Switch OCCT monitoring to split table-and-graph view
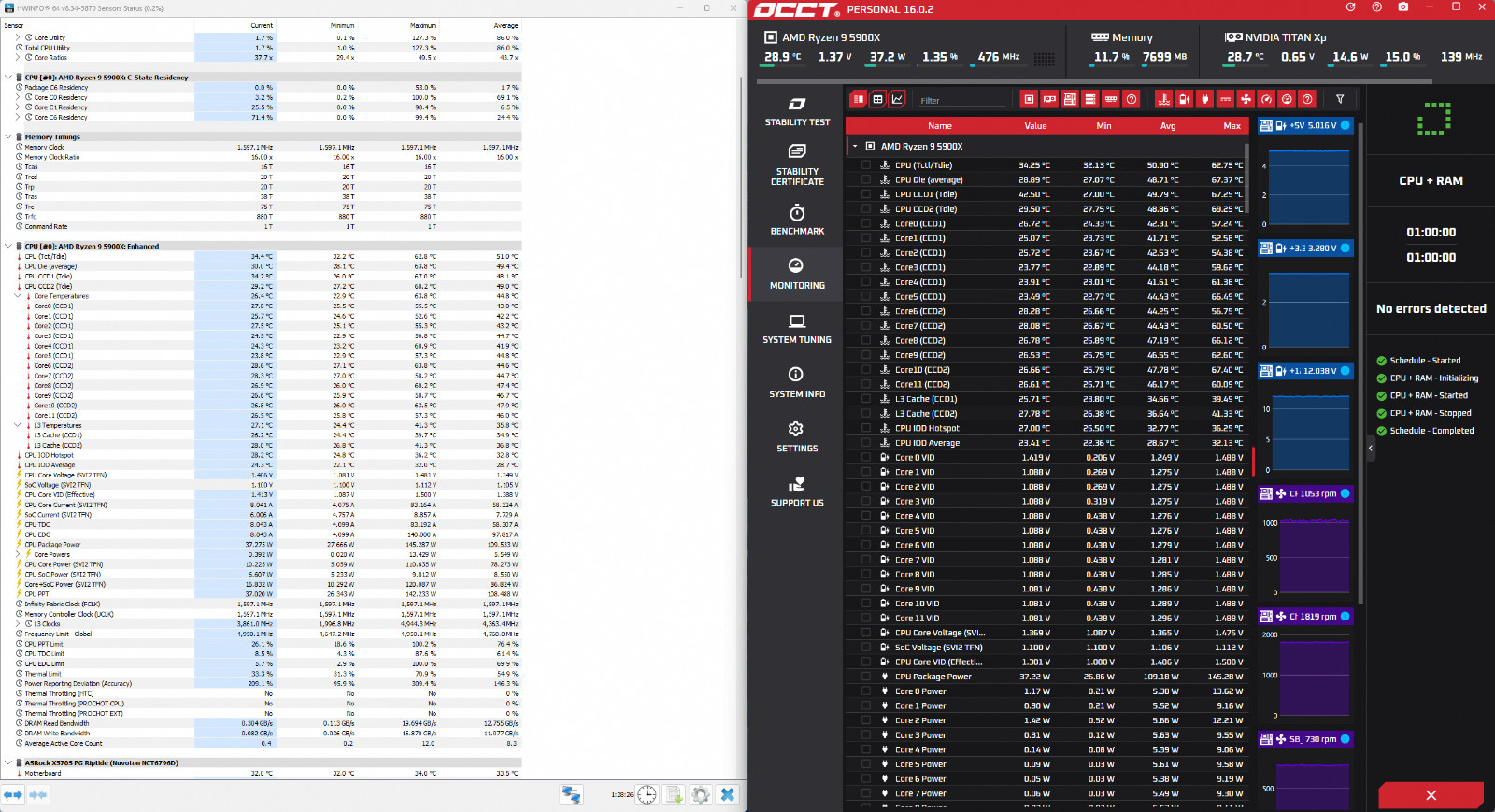This screenshot has height=812, width=1495. coord(858,99)
